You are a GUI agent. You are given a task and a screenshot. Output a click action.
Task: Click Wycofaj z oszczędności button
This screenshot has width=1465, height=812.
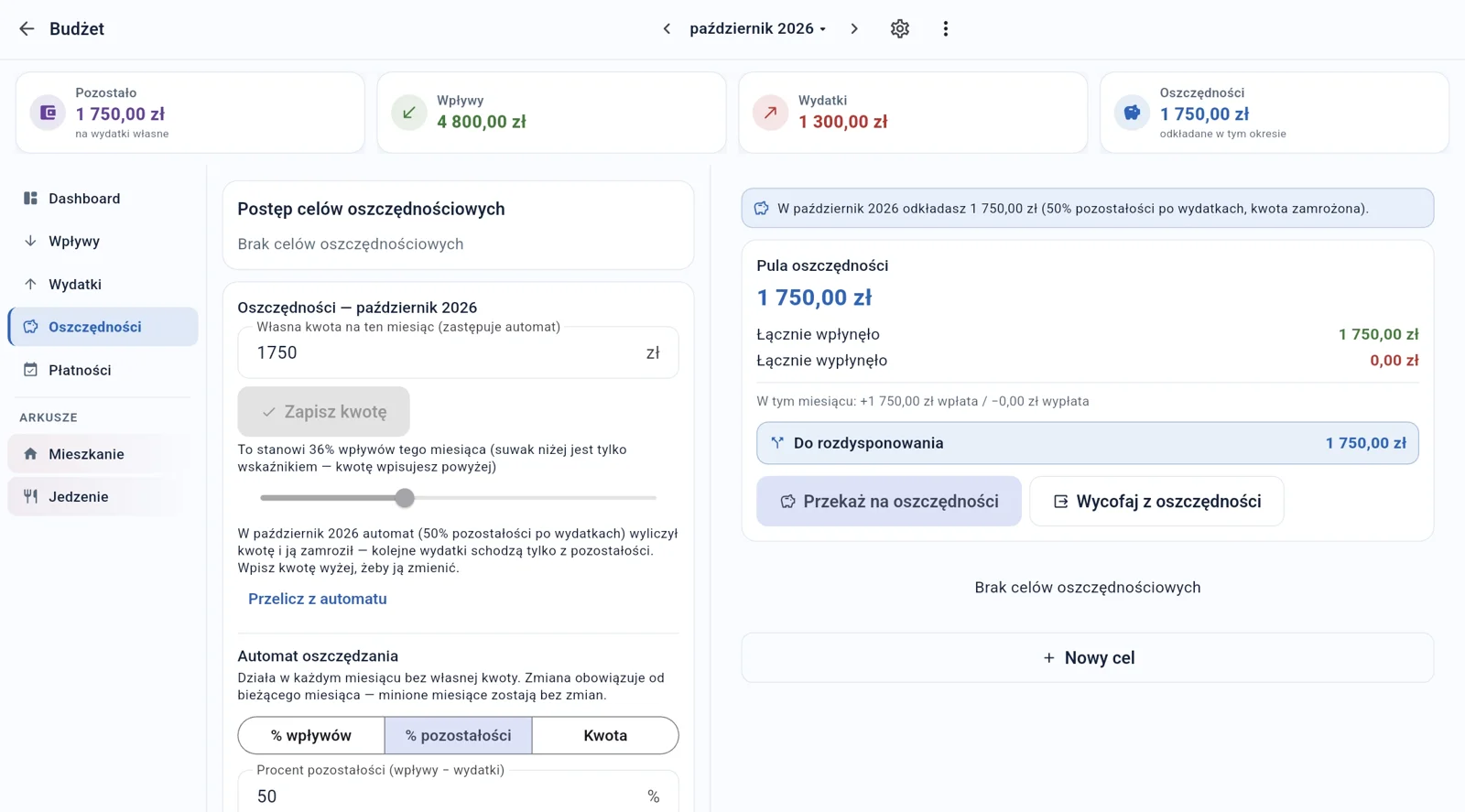pyautogui.click(x=1156, y=502)
